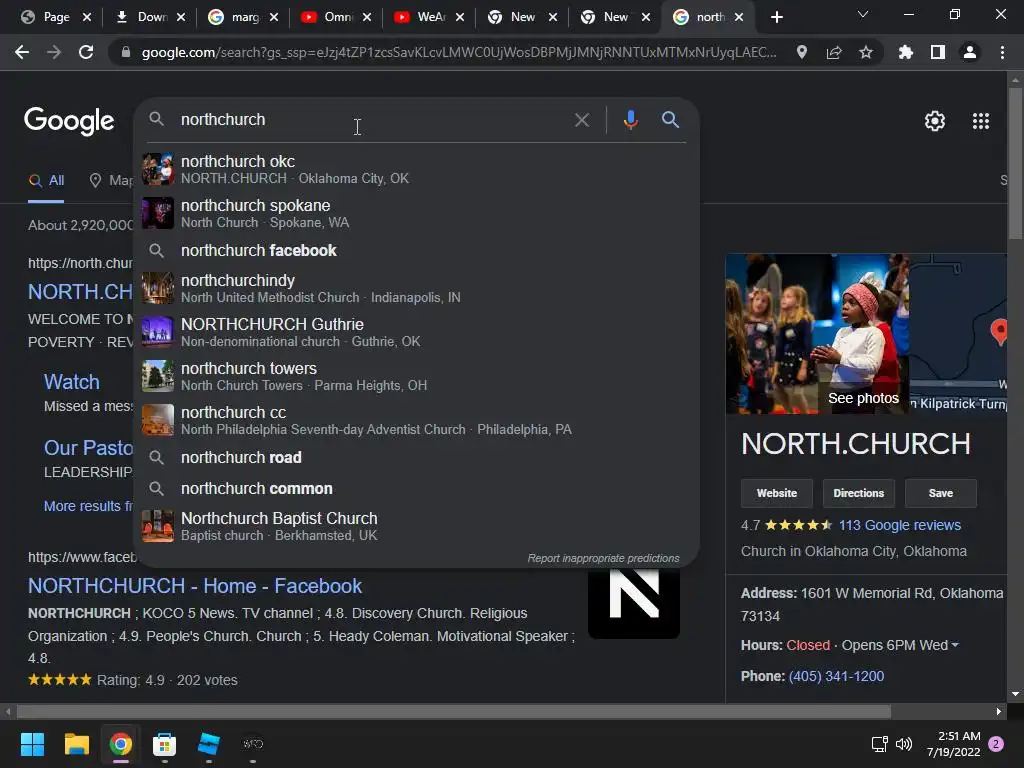Click the vertical page scrollbar
1024x768 pixels.
point(1015,163)
